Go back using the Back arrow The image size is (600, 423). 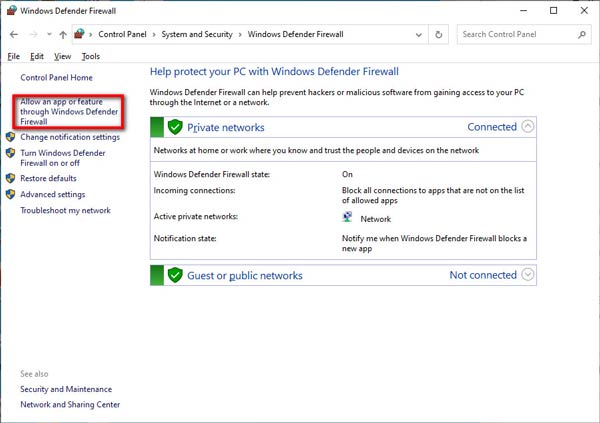point(14,34)
